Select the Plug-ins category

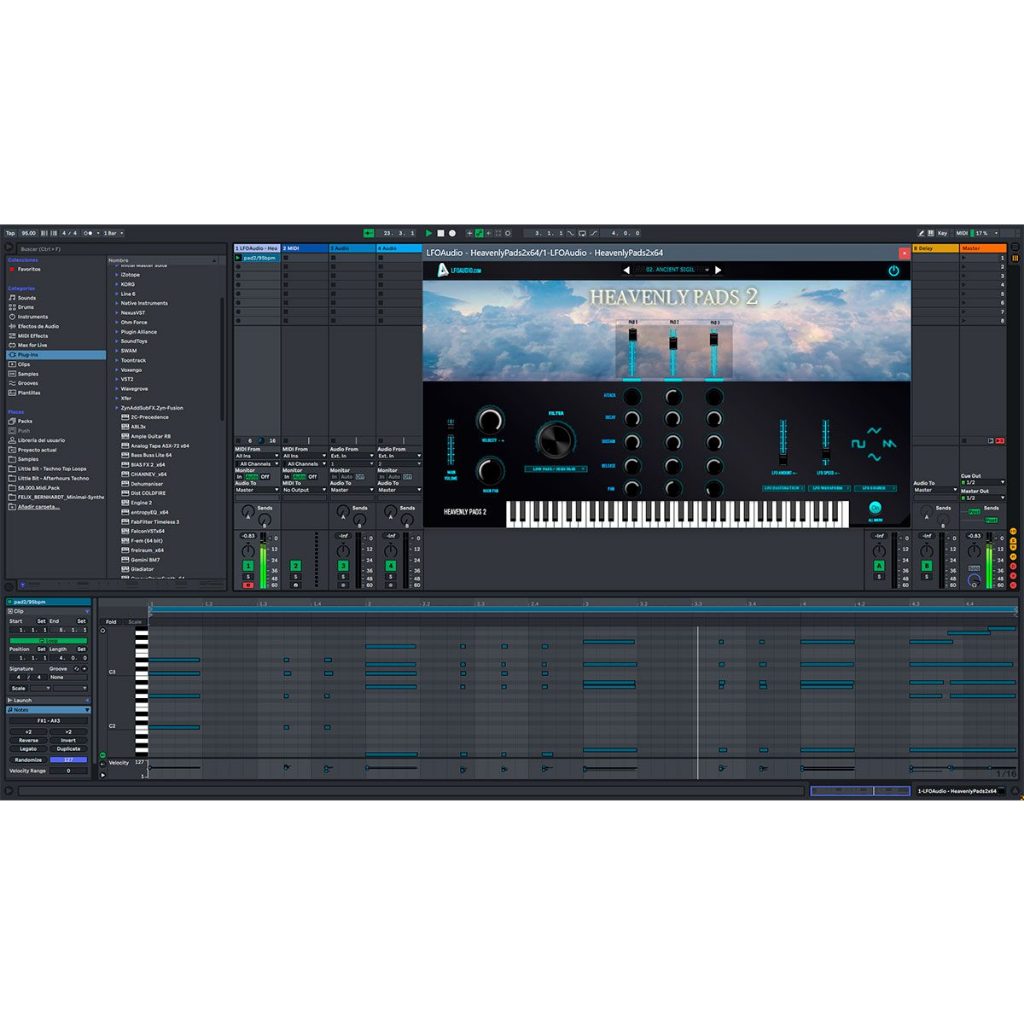[x=56, y=355]
